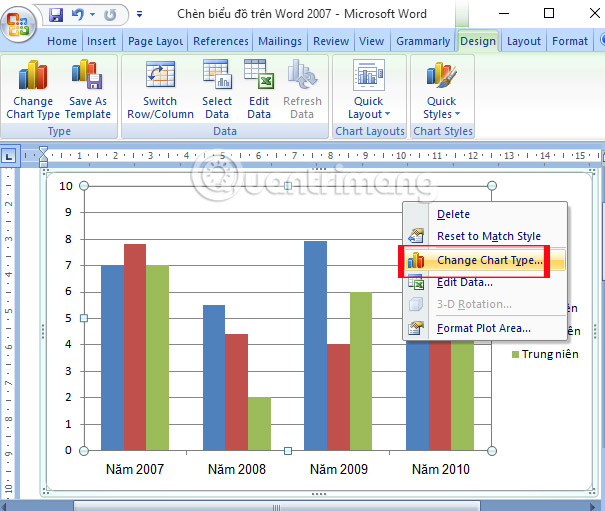Switch to the chart Format tab
This screenshot has width=605, height=511.
[x=570, y=41]
